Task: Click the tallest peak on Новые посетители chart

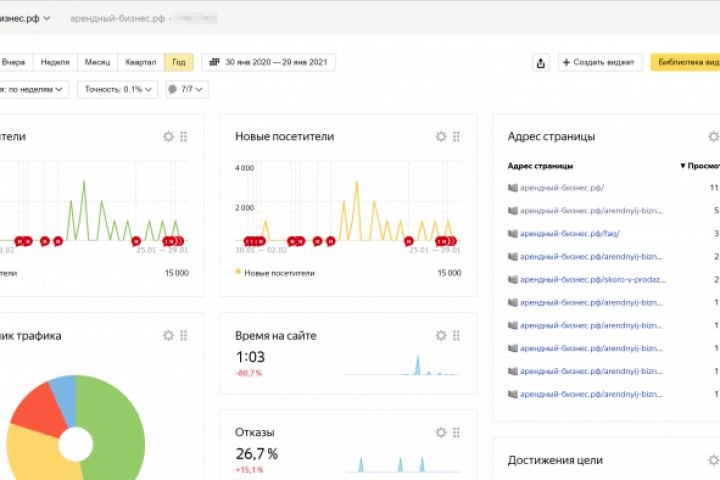Action: click(x=356, y=183)
